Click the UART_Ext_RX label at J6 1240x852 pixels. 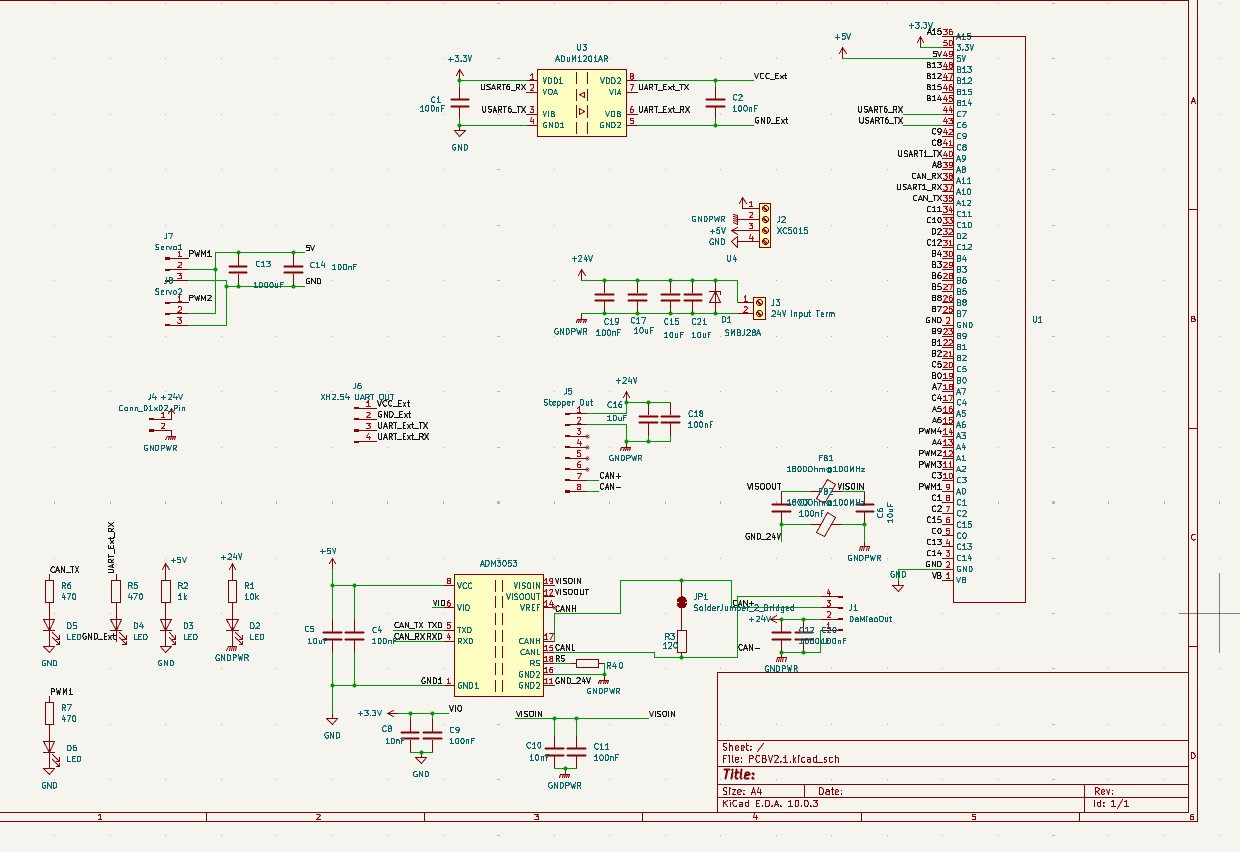(x=403, y=437)
